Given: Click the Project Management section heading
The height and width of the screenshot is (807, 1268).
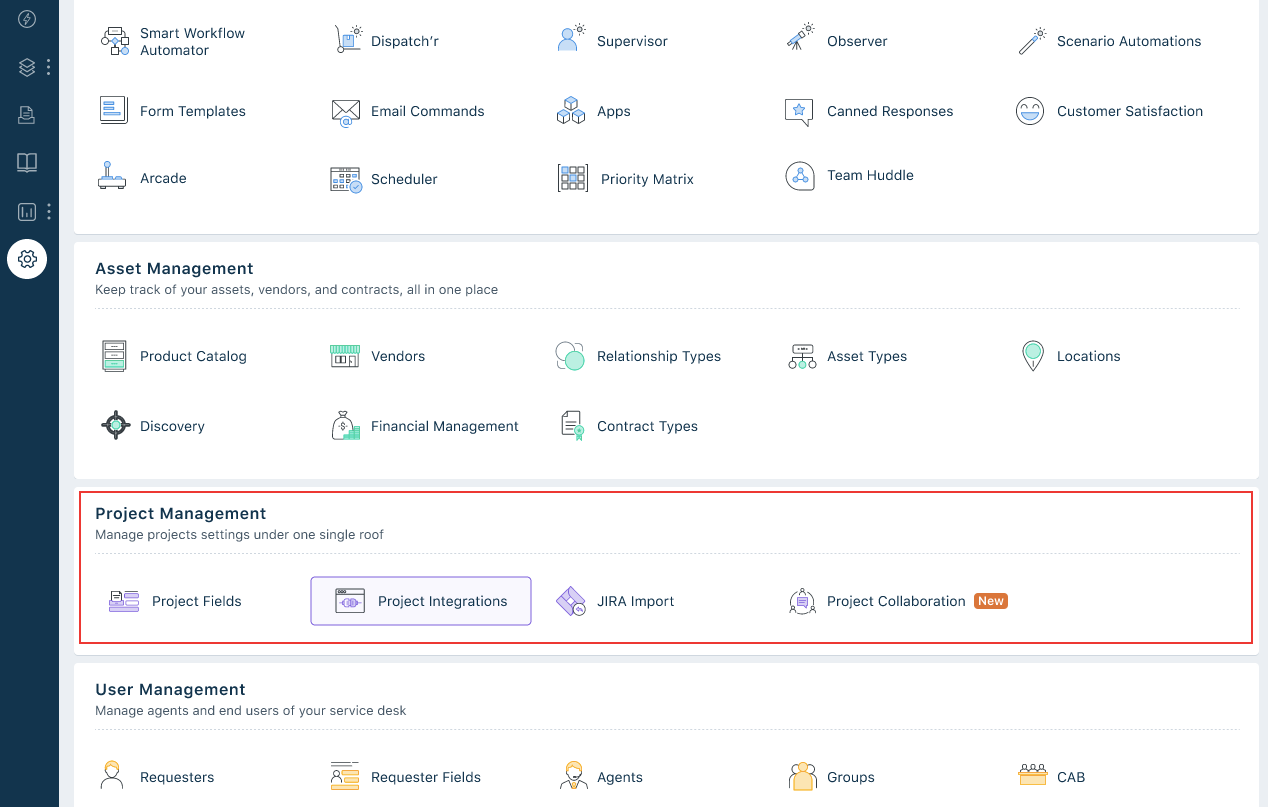Looking at the screenshot, I should point(181,513).
